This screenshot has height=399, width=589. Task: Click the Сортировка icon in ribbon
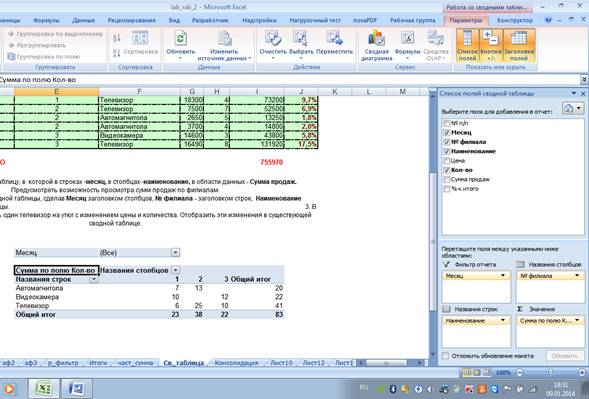pos(140,39)
